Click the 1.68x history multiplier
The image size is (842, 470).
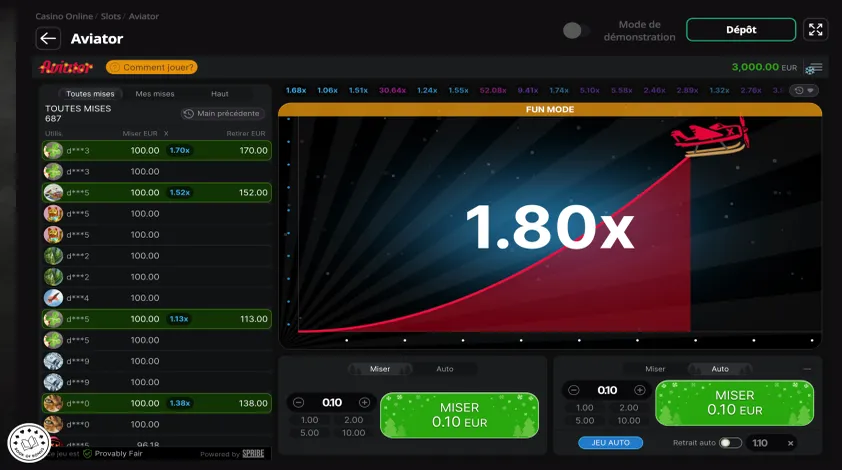296,90
